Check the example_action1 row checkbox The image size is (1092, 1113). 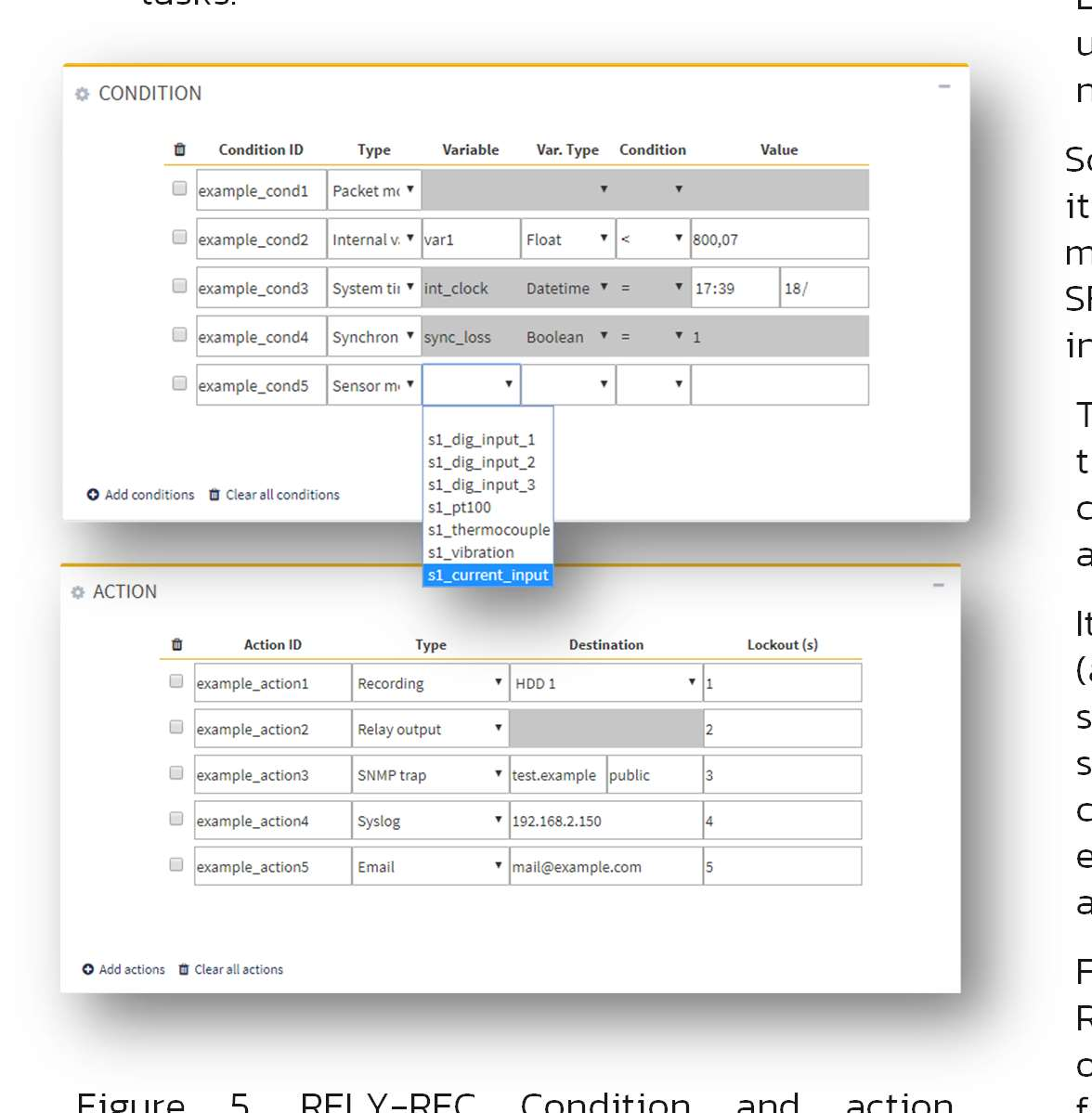point(176,681)
